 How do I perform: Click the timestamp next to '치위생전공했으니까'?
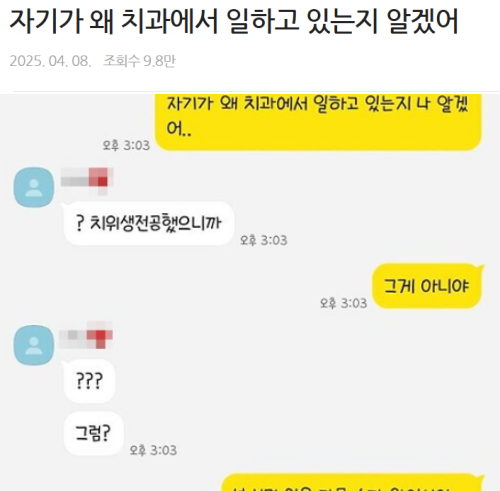264,240
